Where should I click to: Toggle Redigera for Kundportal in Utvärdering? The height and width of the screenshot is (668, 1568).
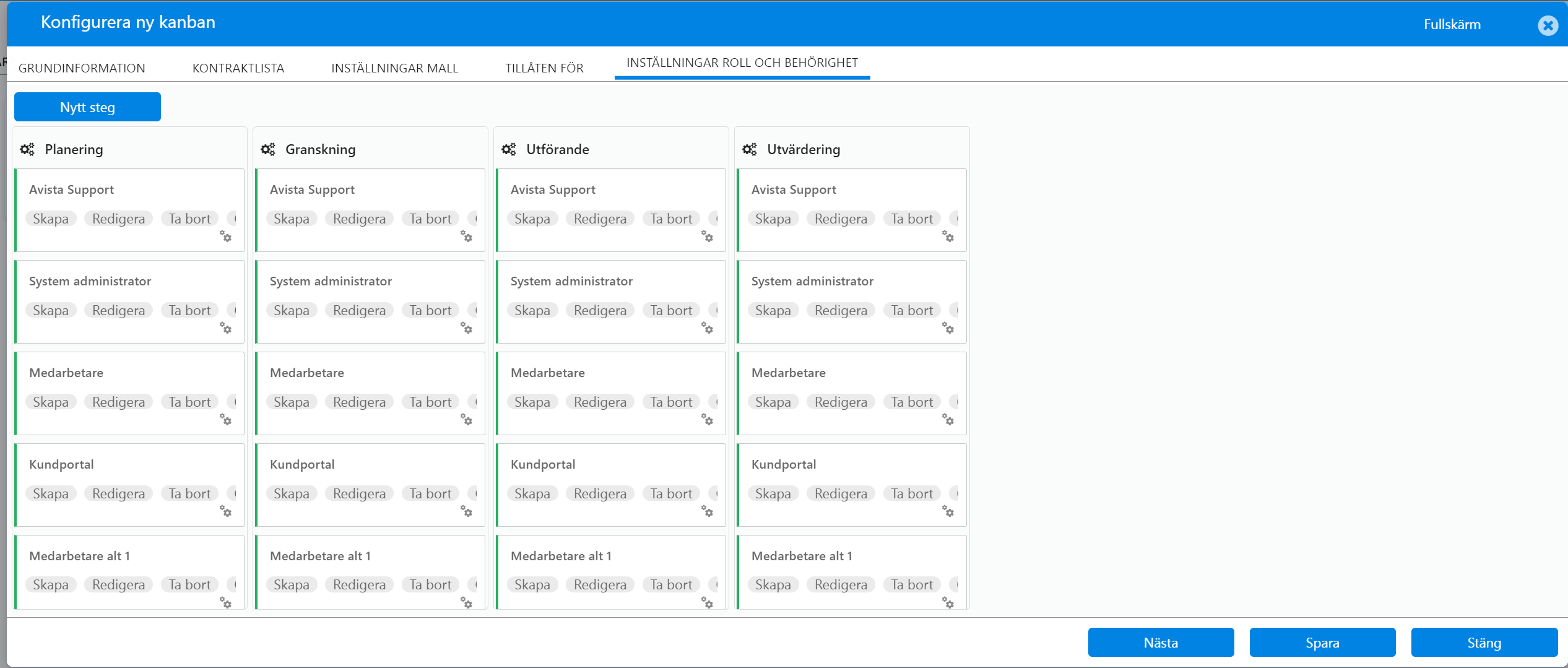[x=841, y=493]
